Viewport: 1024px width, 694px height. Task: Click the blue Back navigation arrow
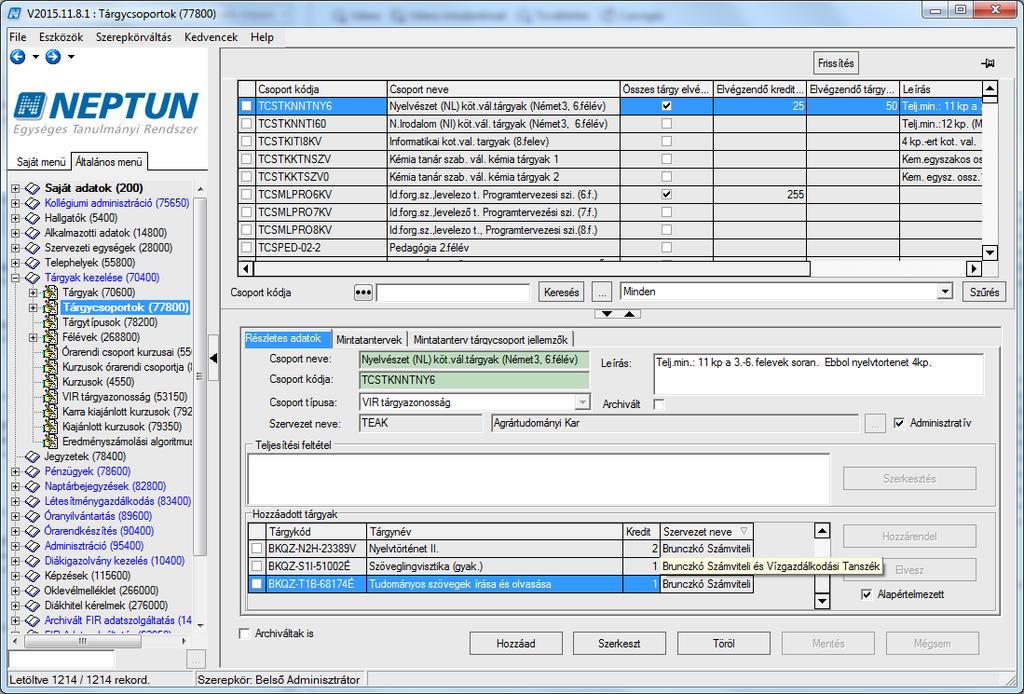click(18, 57)
